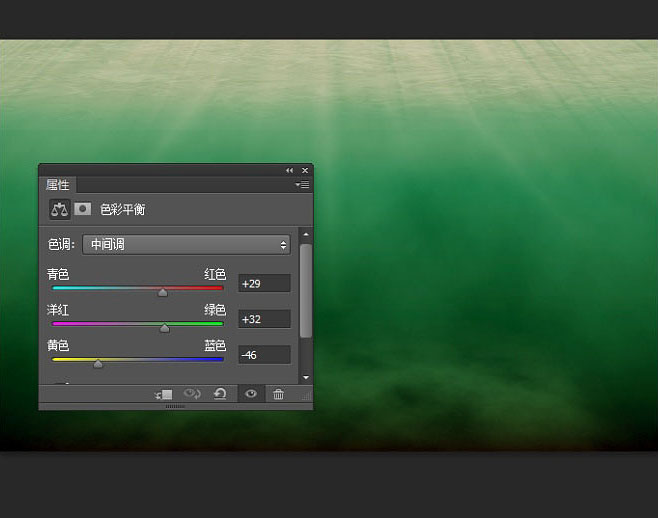Click the magenta-green value field +32

[x=264, y=319]
